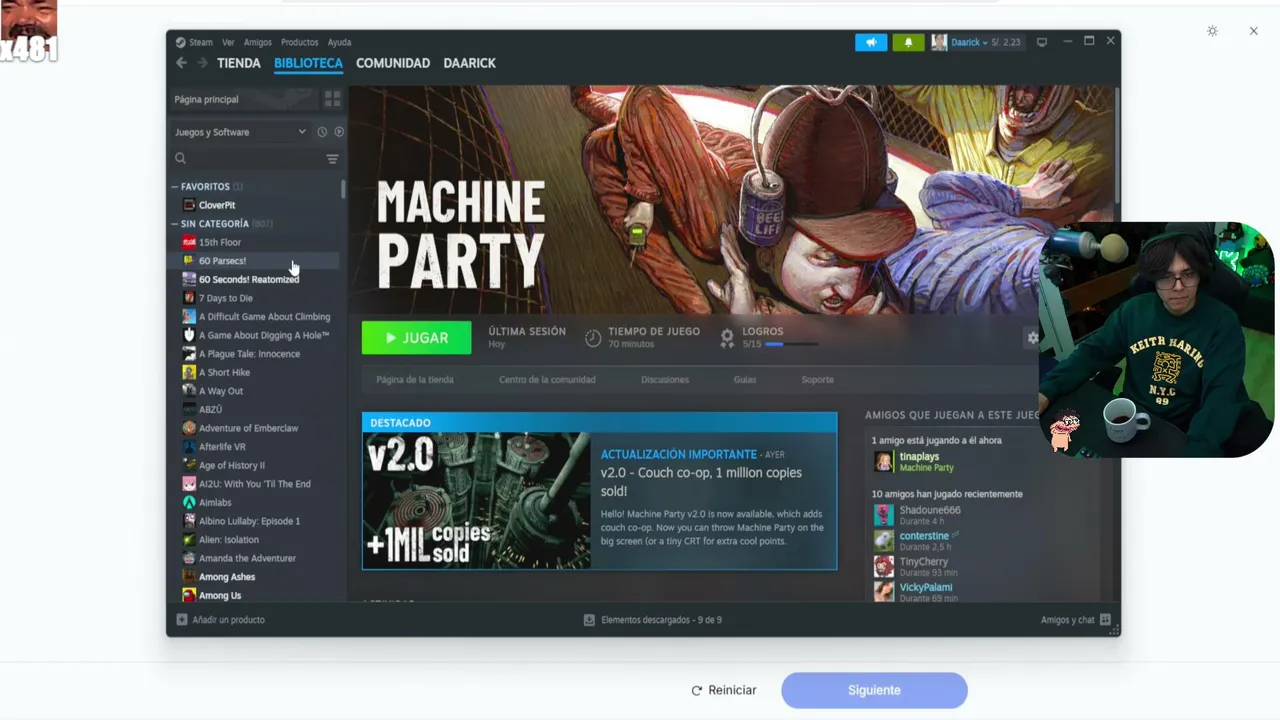Image resolution: width=1280 pixels, height=720 pixels.
Task: Go forward with the right navigation arrow
Action: [x=202, y=63]
